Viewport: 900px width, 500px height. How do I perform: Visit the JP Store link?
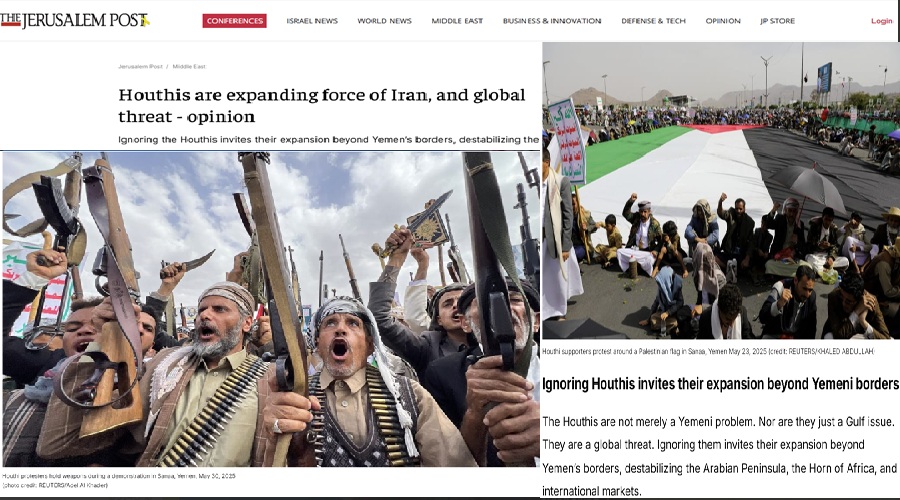pos(777,21)
